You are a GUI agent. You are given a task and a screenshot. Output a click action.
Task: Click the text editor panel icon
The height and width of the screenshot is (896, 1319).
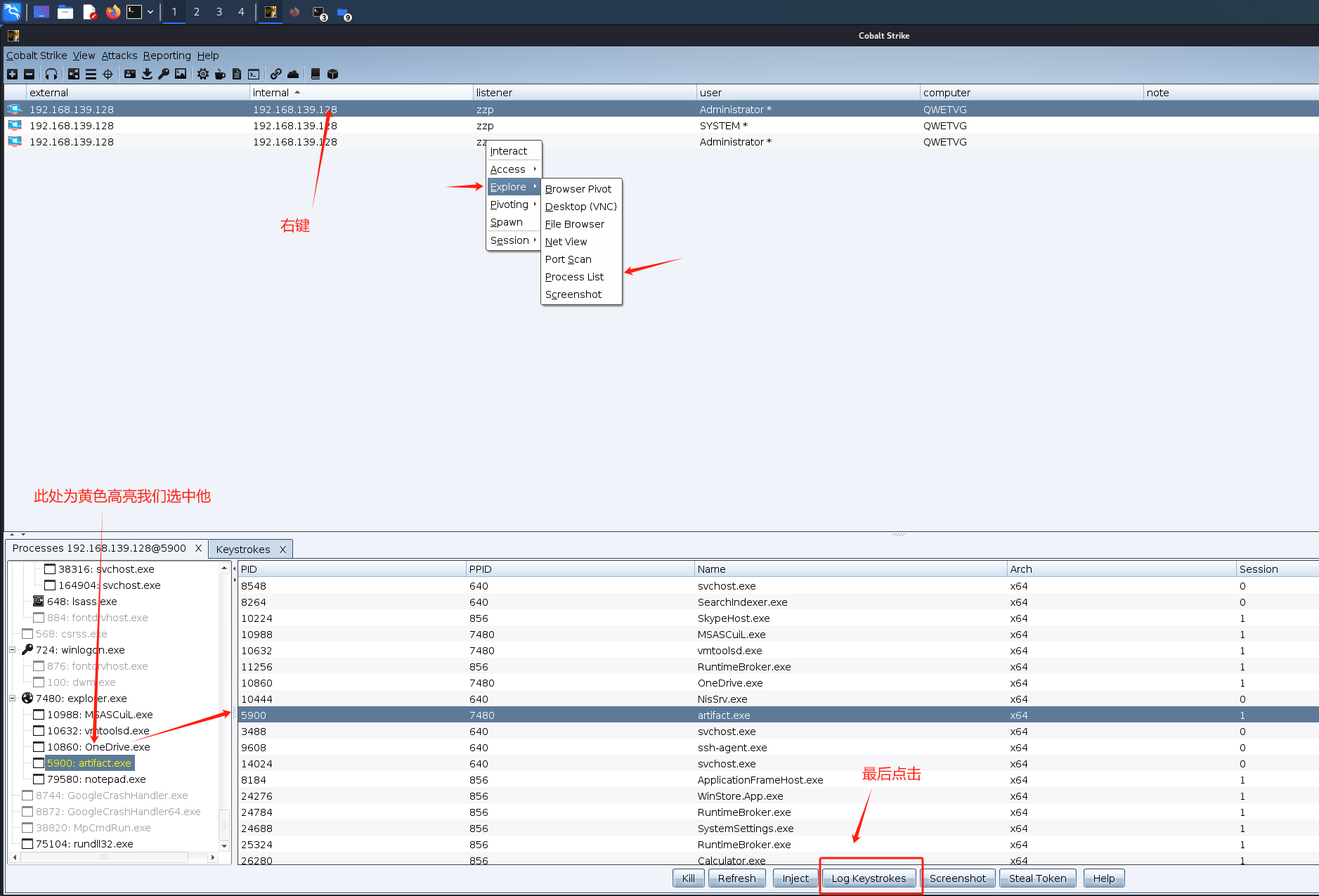(89, 12)
